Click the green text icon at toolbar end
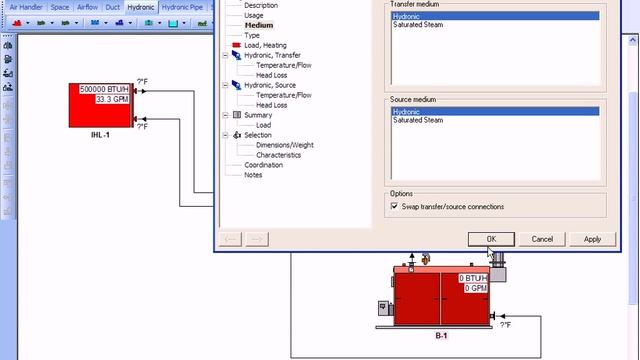640x360 pixels. click(x=202, y=24)
